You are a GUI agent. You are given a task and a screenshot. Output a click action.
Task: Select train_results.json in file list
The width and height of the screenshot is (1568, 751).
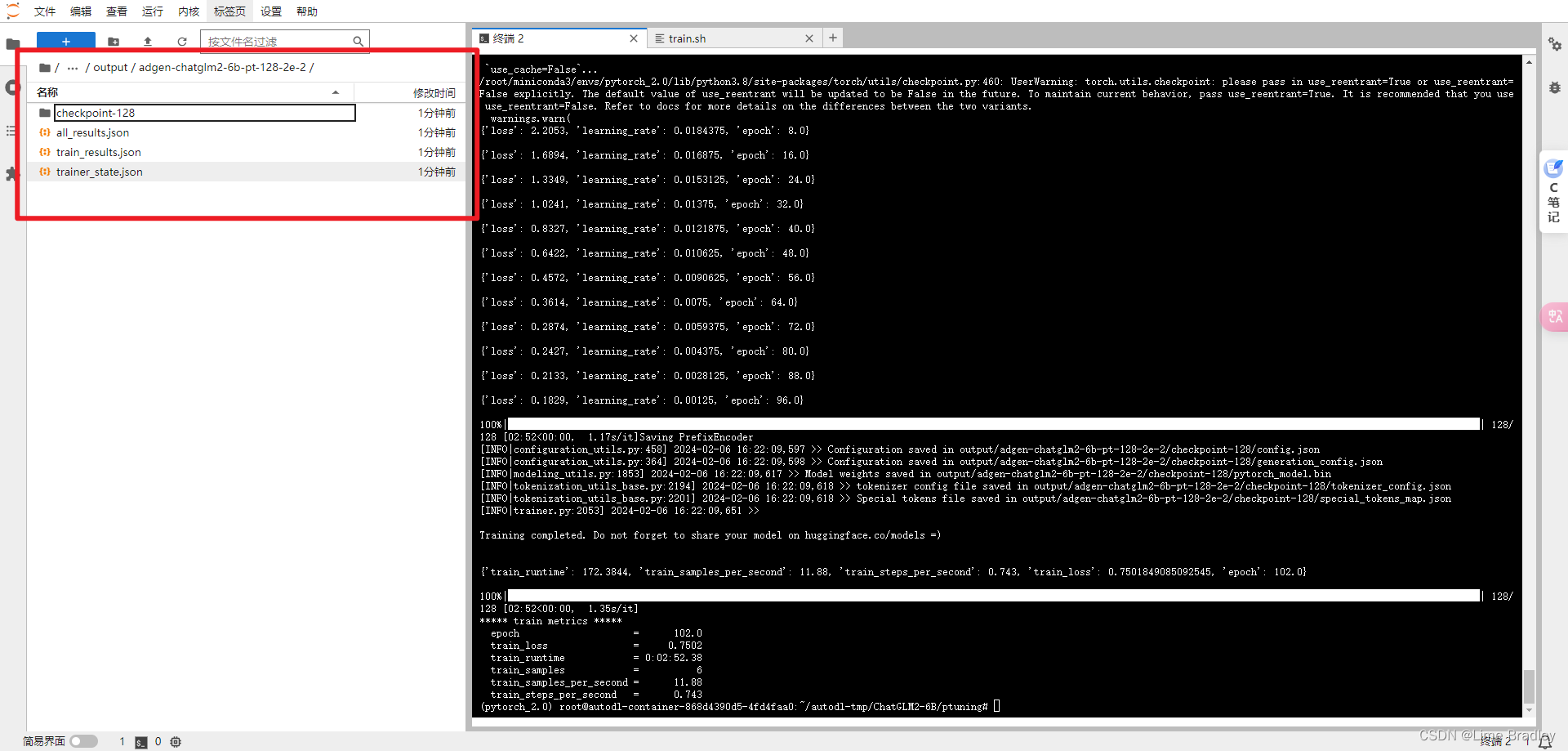click(247, 152)
